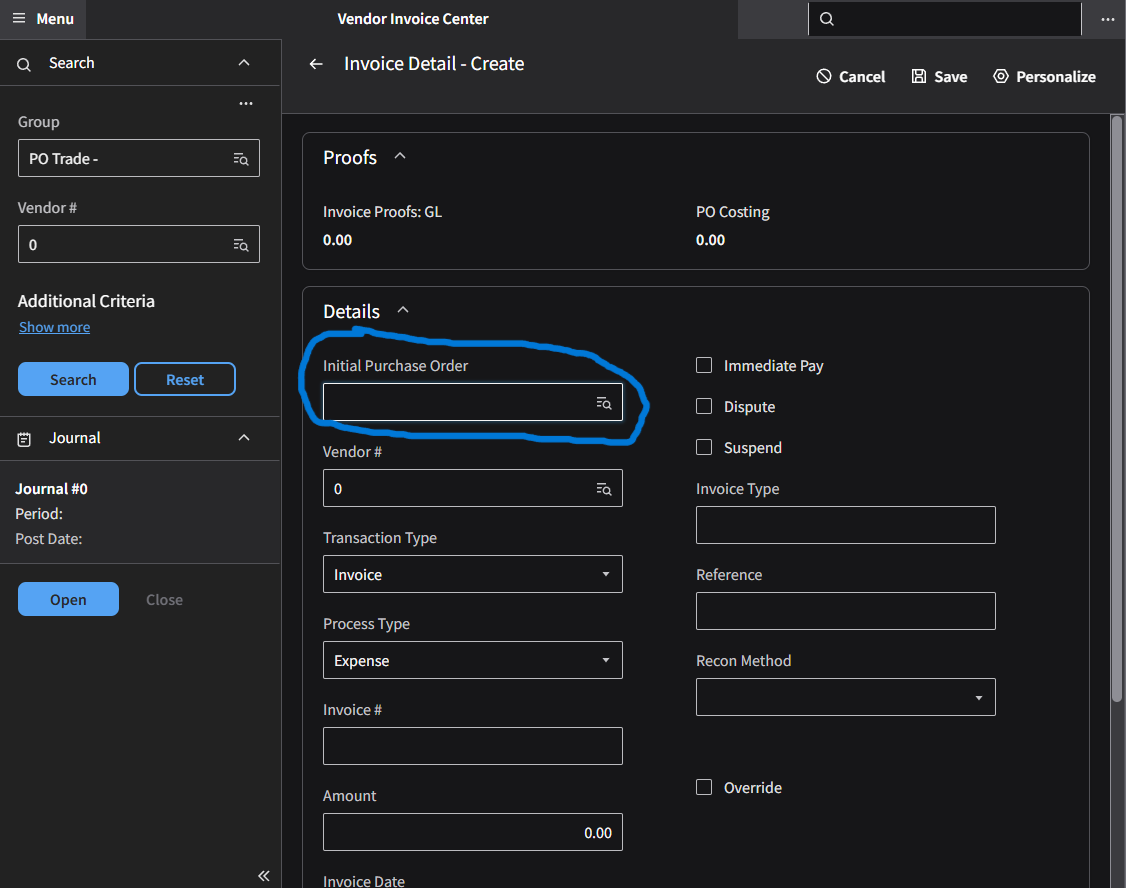Tick the Suspend checkbox

pyautogui.click(x=704, y=448)
